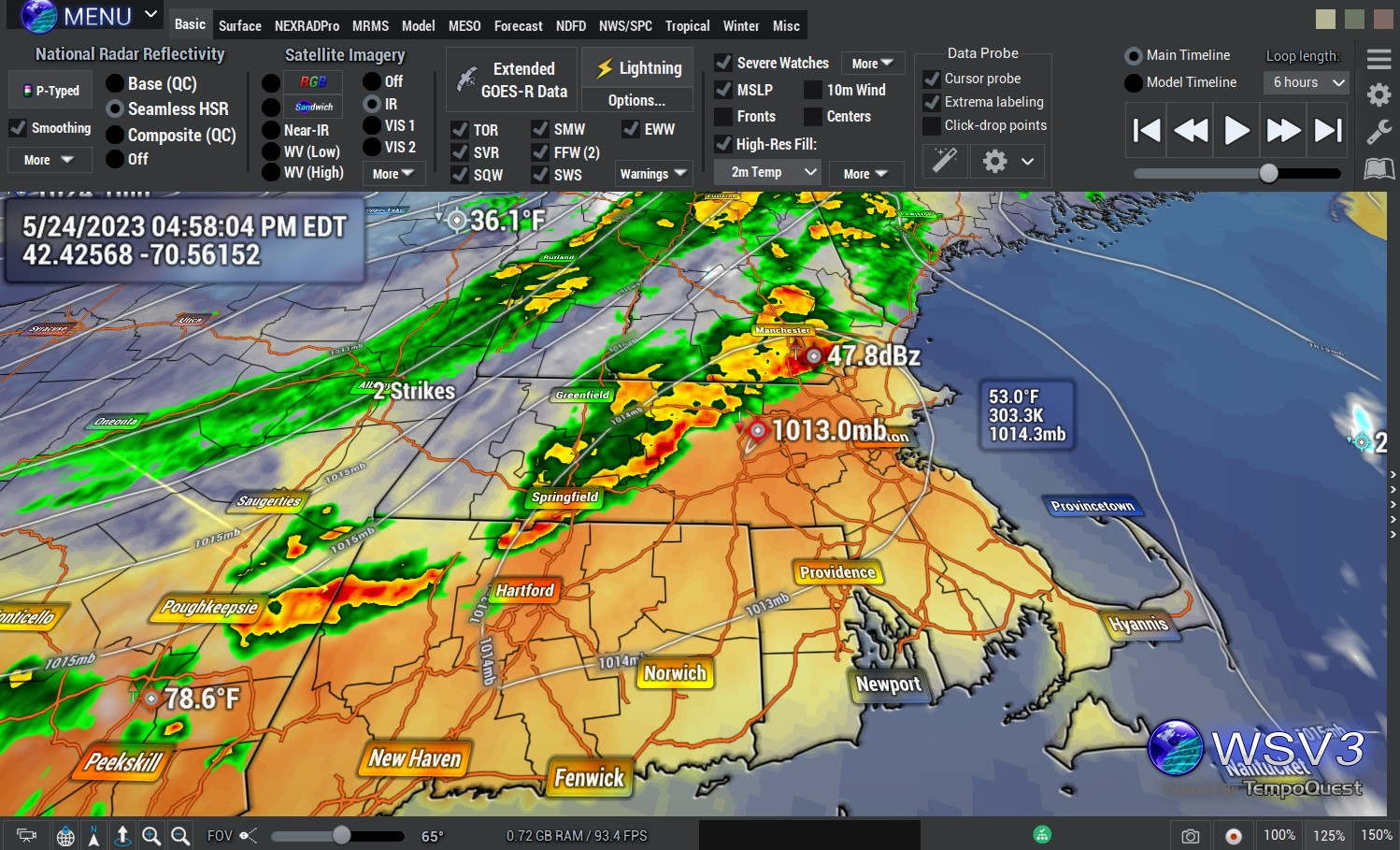Screen dimensions: 1400x850
Task: Play the radar loop animation
Action: point(1236,130)
